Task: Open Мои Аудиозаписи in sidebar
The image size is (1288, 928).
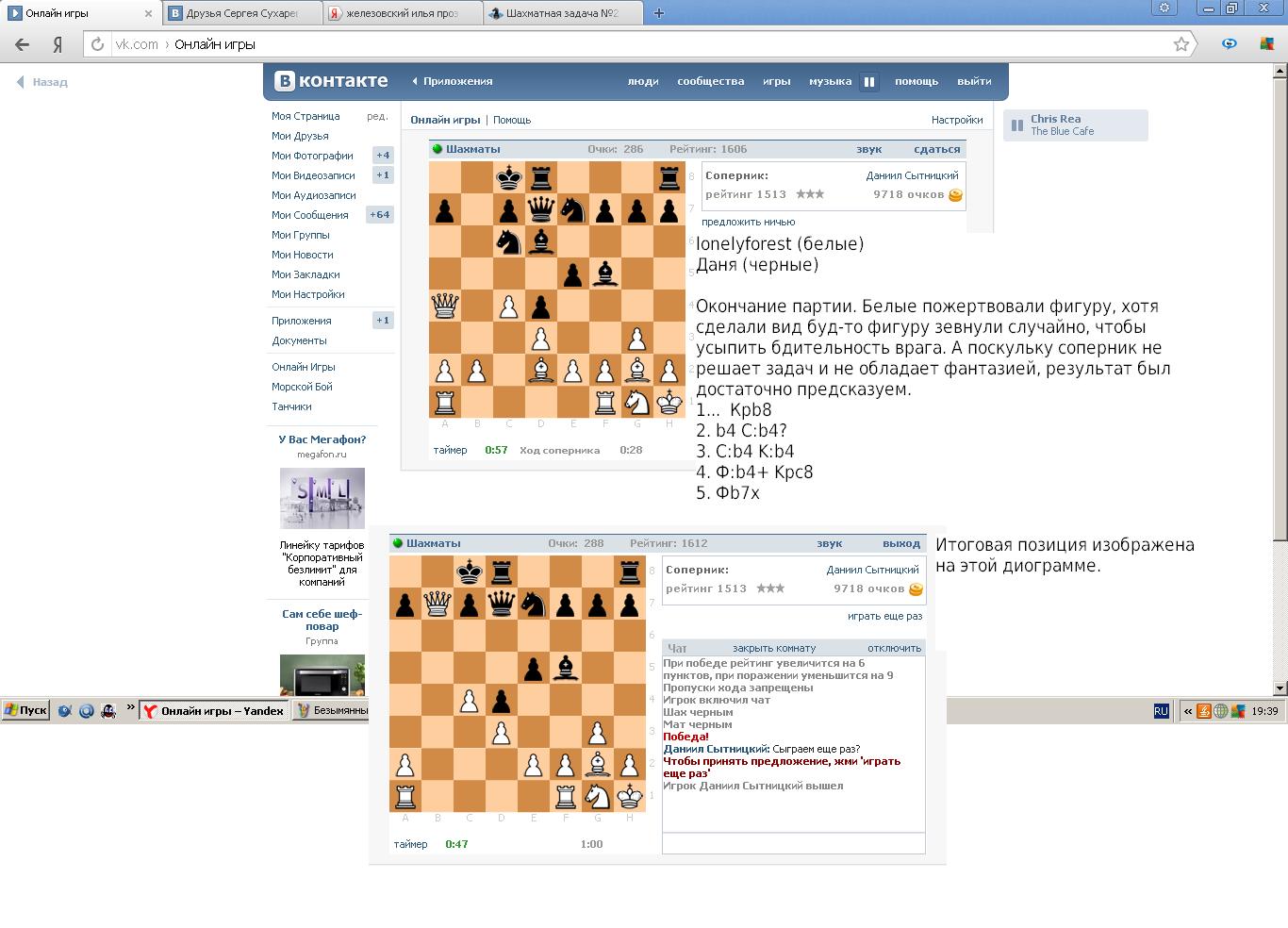Action: point(314,195)
